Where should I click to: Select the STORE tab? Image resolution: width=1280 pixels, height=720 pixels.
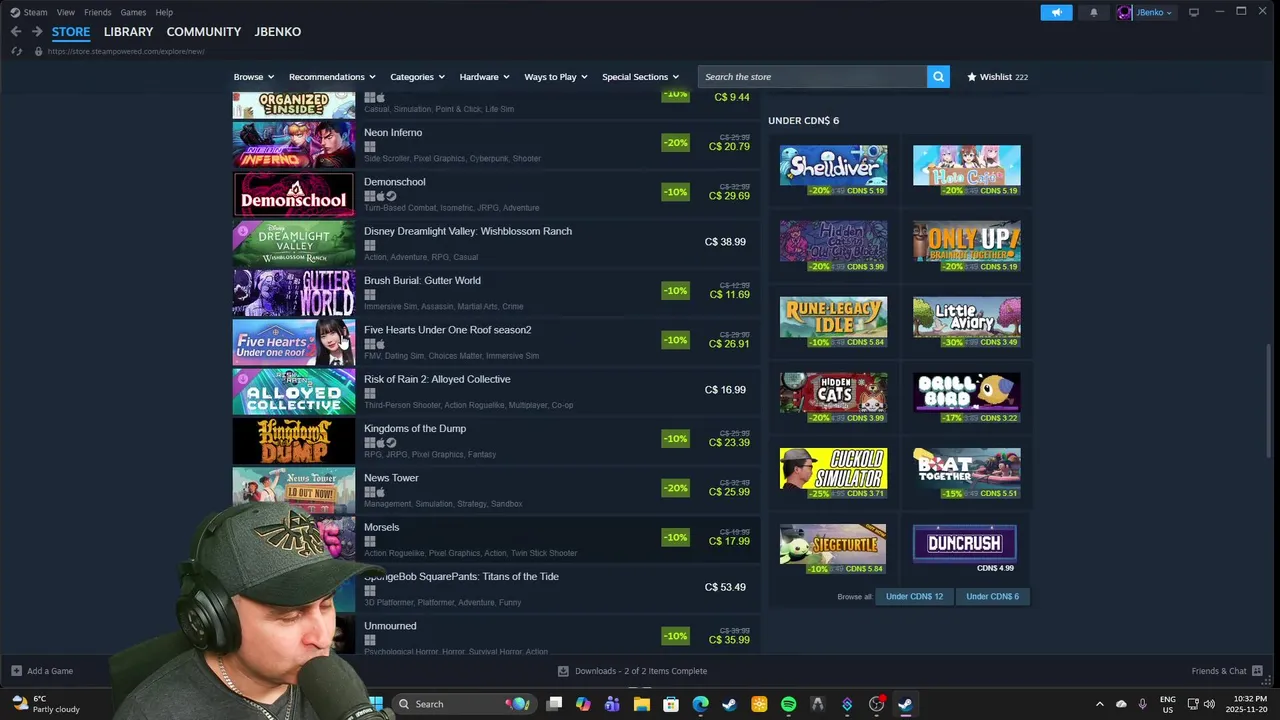(71, 32)
